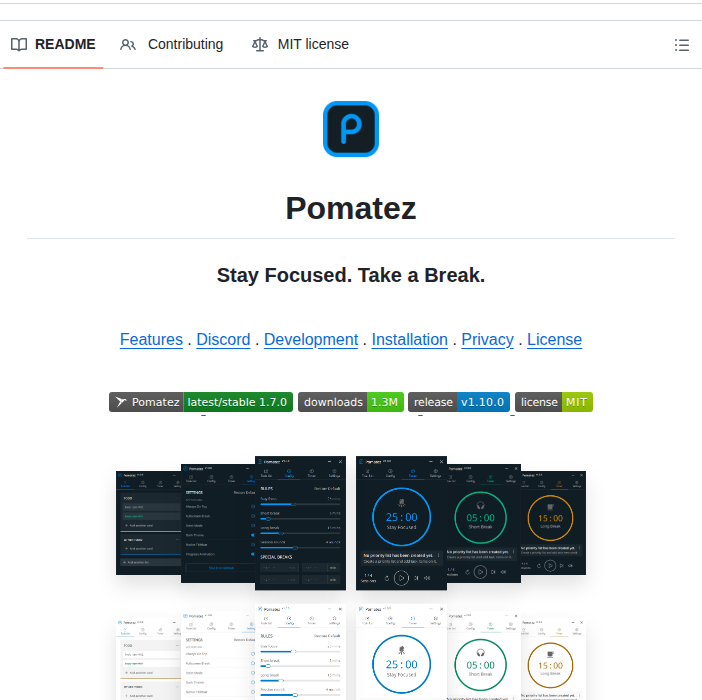Click the Contributing people icon
This screenshot has height=700, width=702.
128,44
